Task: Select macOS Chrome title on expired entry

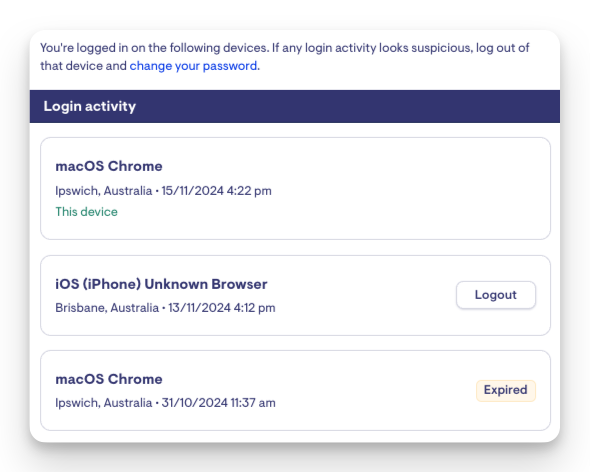Action: coord(109,379)
